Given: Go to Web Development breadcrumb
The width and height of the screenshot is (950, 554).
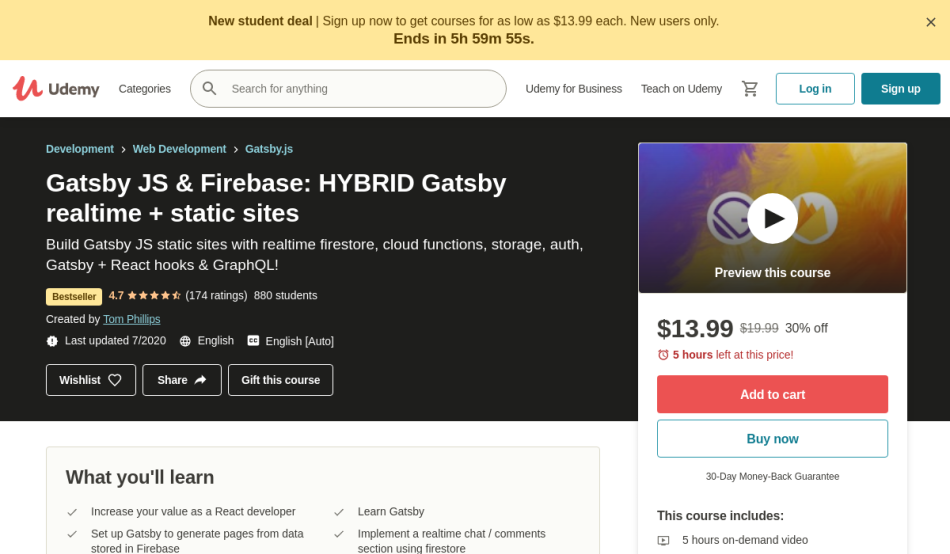Looking at the screenshot, I should point(179,149).
